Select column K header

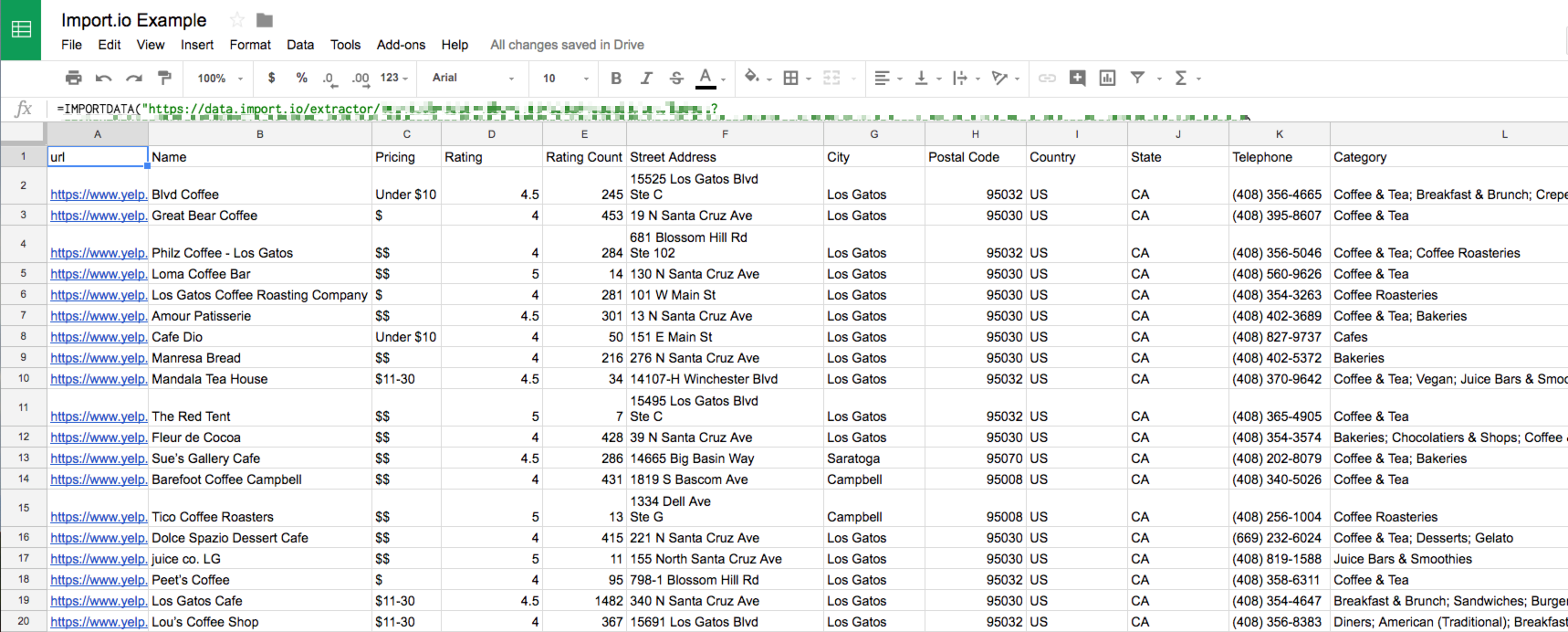tap(1280, 134)
